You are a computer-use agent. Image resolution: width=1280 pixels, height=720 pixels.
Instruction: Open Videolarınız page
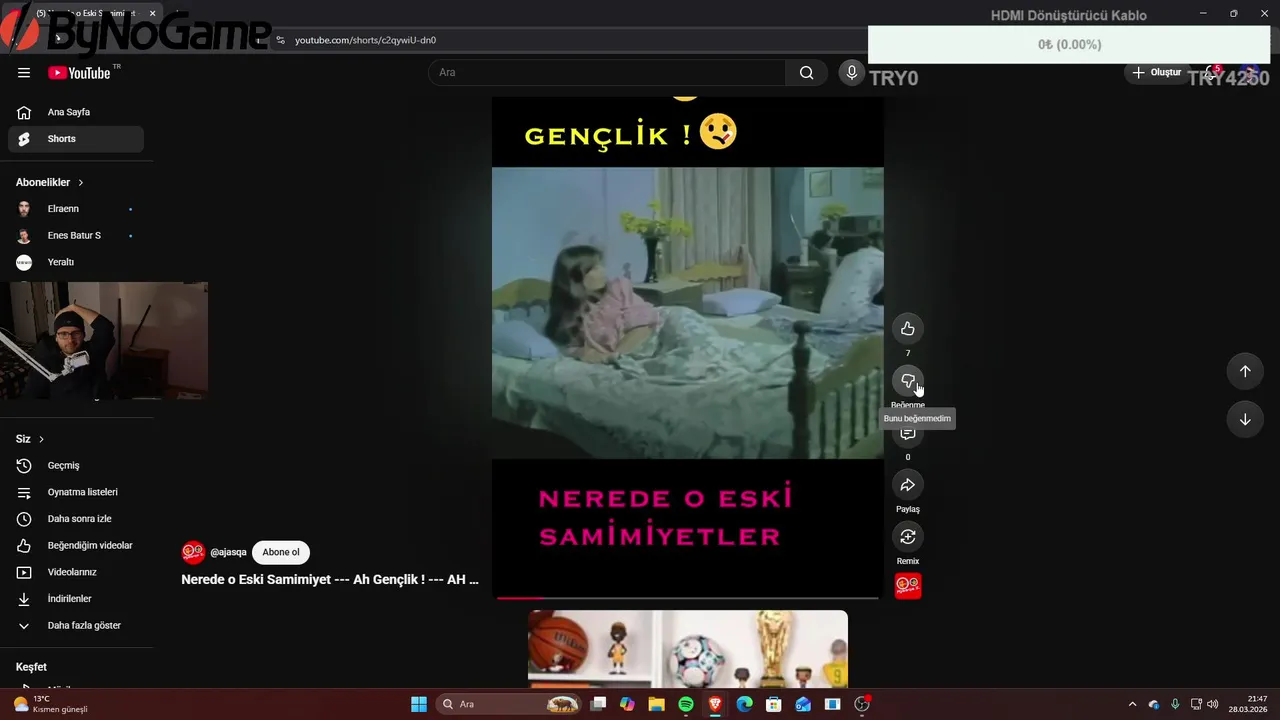click(x=76, y=572)
